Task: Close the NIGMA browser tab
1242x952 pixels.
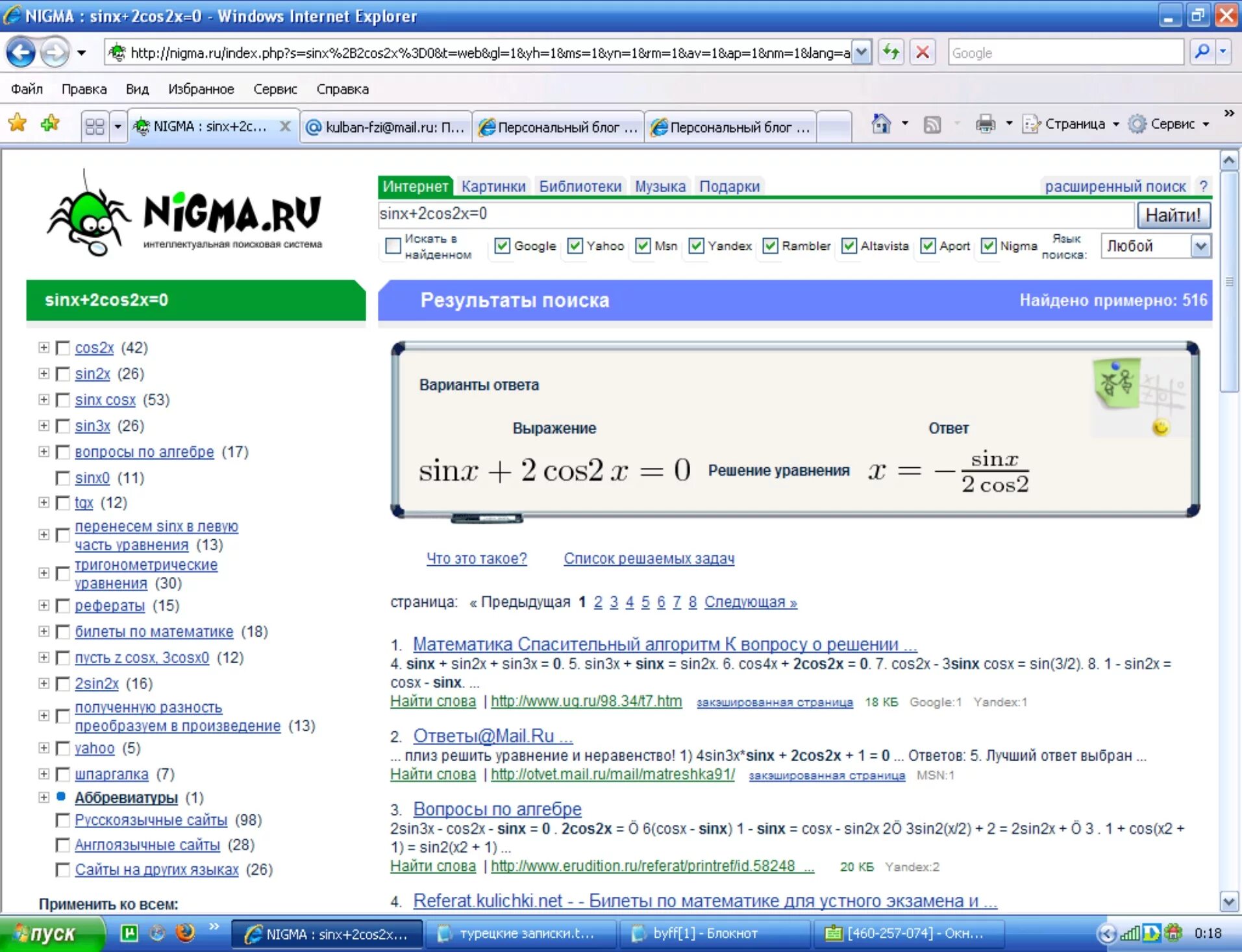Action: pos(285,127)
